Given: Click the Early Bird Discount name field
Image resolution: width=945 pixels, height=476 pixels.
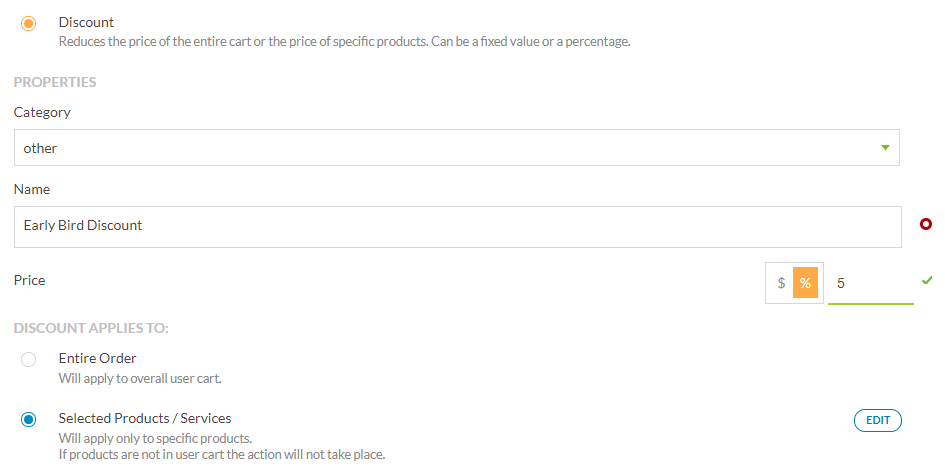Looking at the screenshot, I should tap(457, 226).
